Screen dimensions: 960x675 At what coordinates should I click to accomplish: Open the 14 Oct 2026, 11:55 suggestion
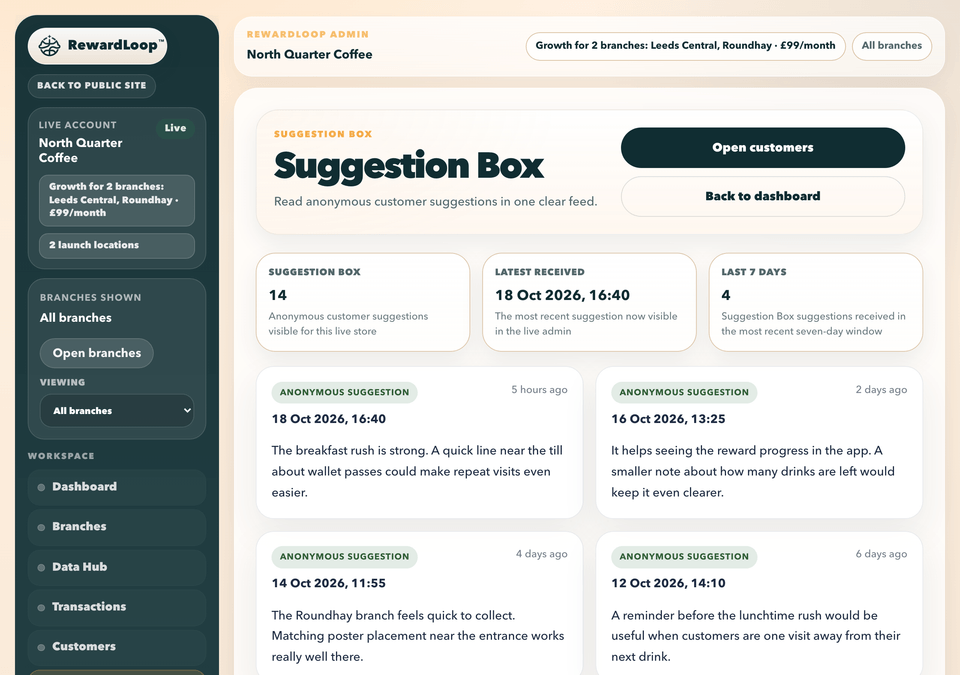(419, 603)
